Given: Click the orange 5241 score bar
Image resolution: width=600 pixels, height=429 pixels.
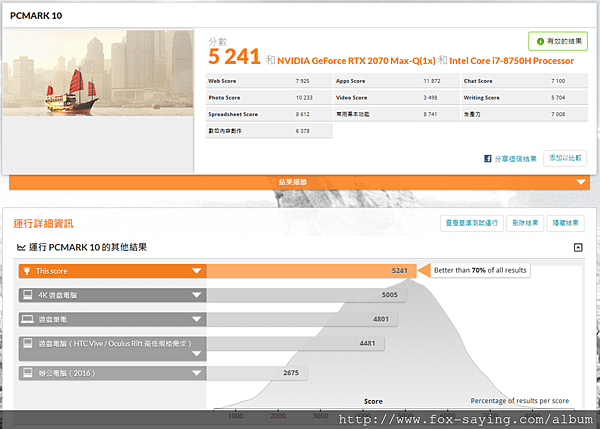Looking at the screenshot, I should tap(311, 271).
